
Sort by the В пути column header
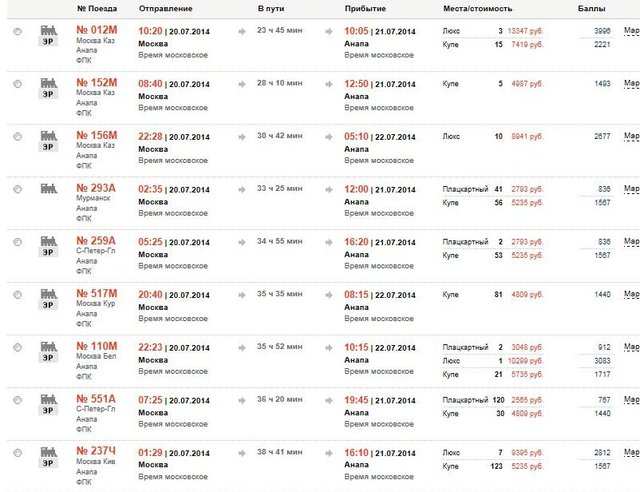tap(271, 9)
